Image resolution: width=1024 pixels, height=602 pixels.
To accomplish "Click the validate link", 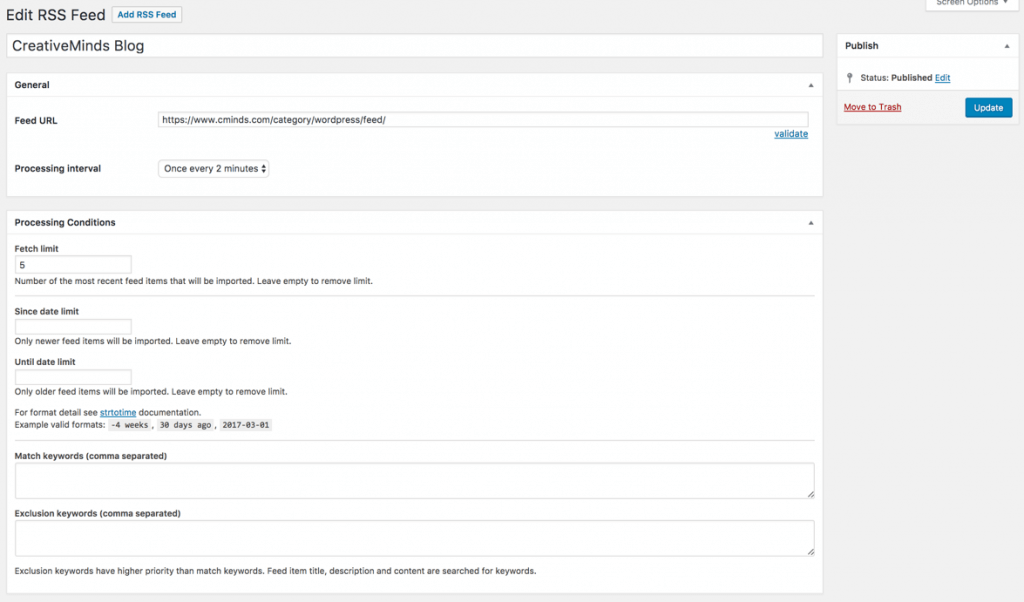I will pos(790,134).
